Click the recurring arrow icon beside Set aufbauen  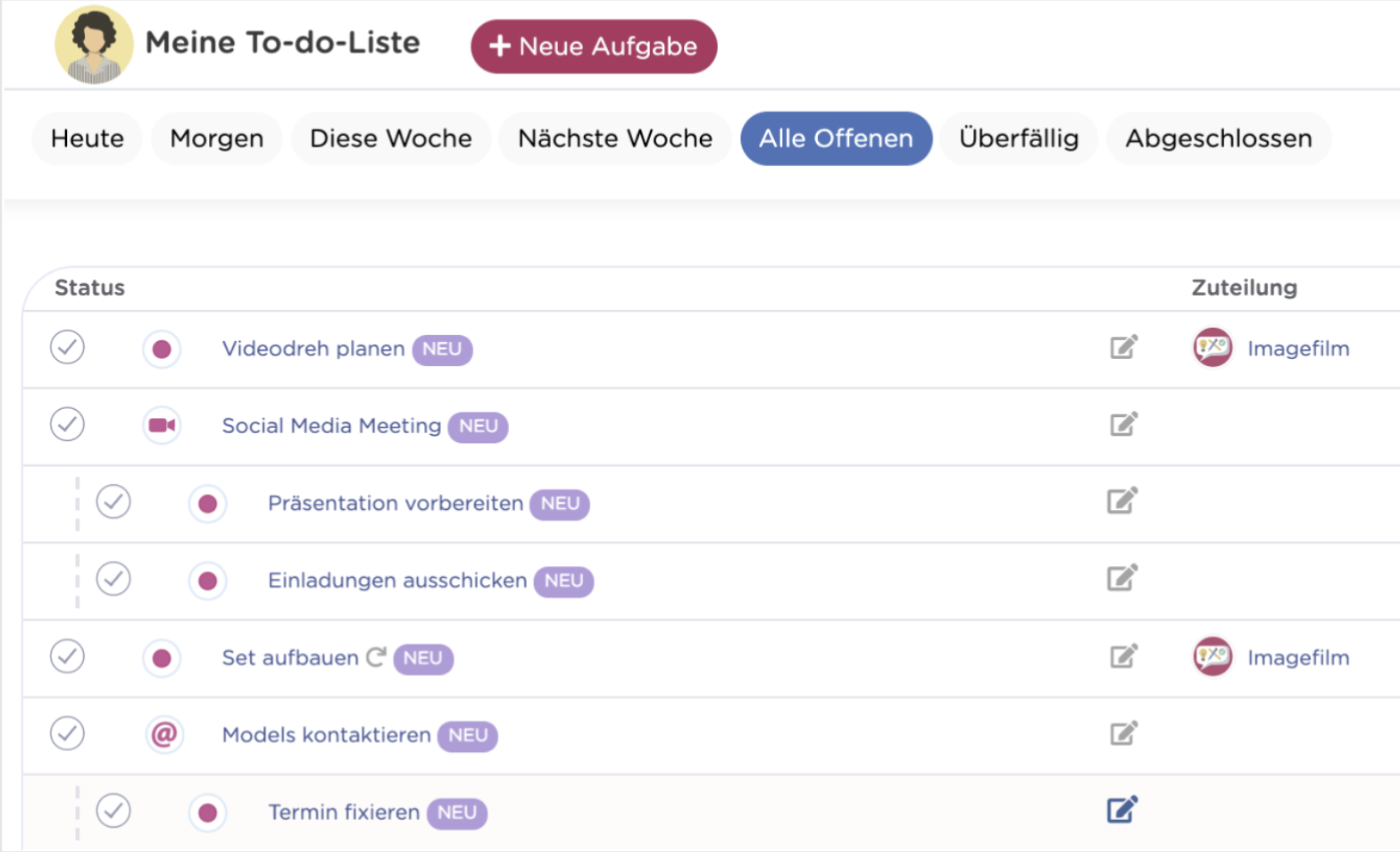[x=376, y=657]
